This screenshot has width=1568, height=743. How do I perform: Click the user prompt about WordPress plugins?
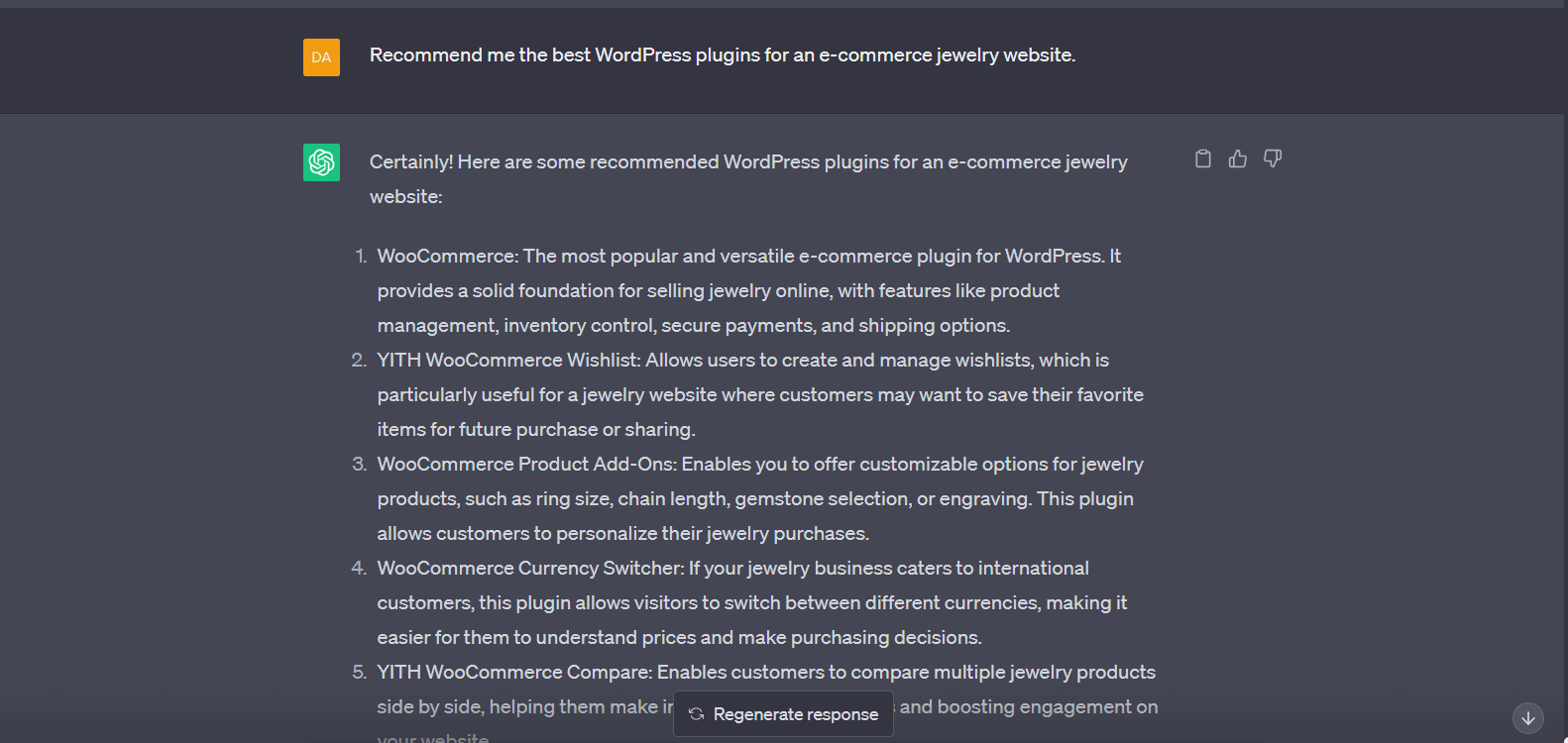click(722, 55)
